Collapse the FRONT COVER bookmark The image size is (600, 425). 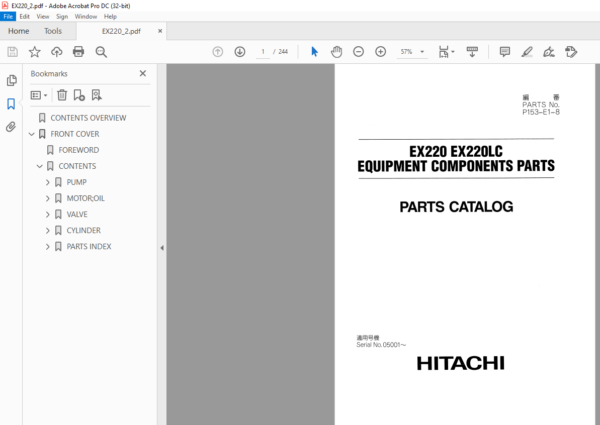[32, 134]
